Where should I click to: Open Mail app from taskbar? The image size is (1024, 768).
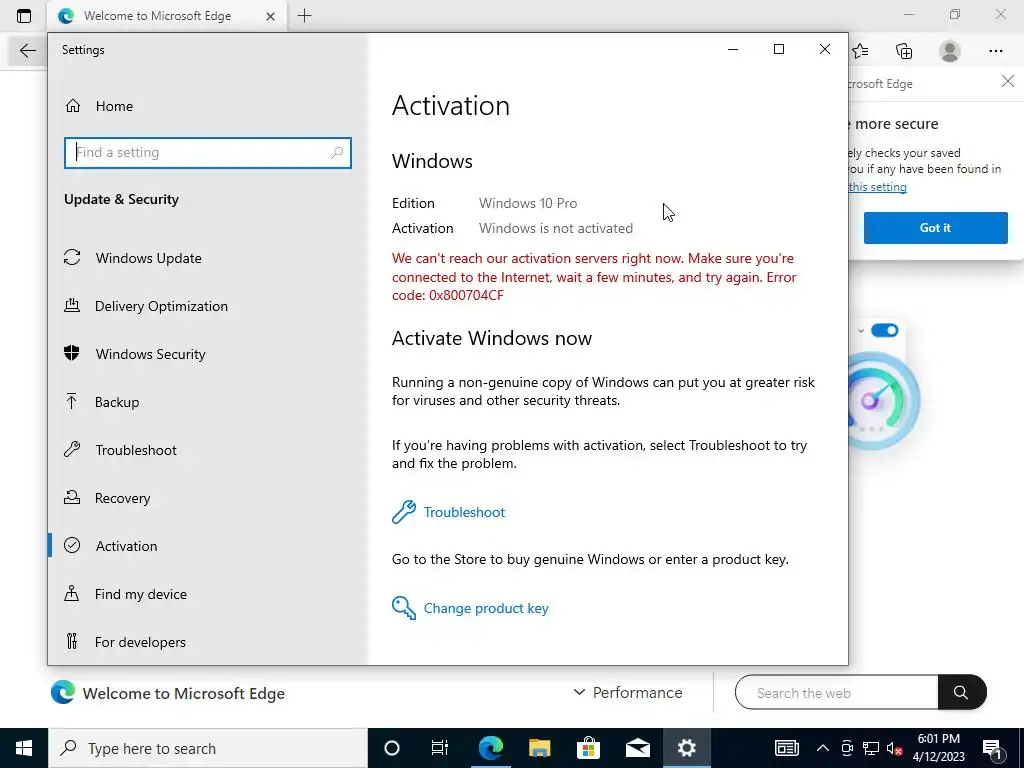coord(637,748)
